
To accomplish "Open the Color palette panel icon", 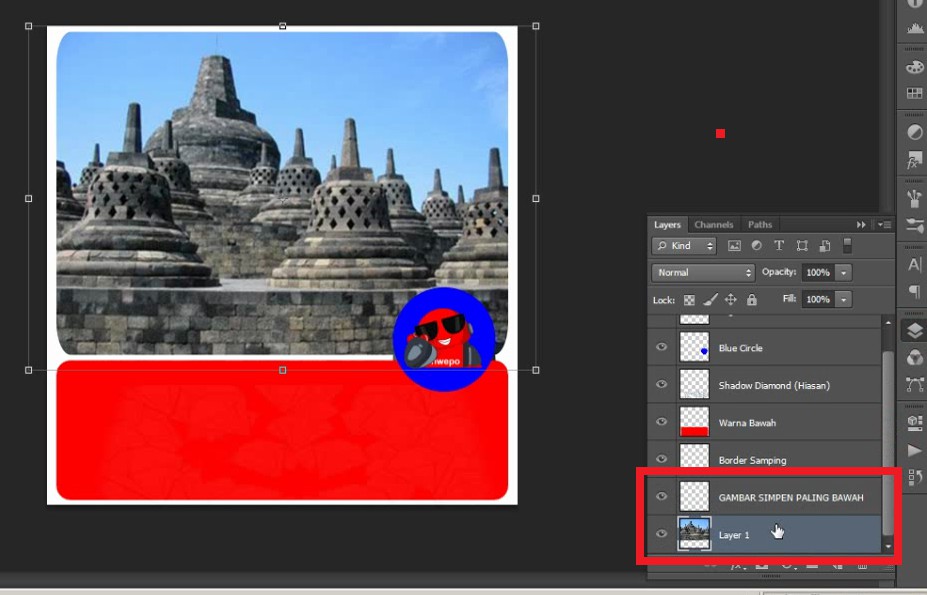I will pos(915,66).
